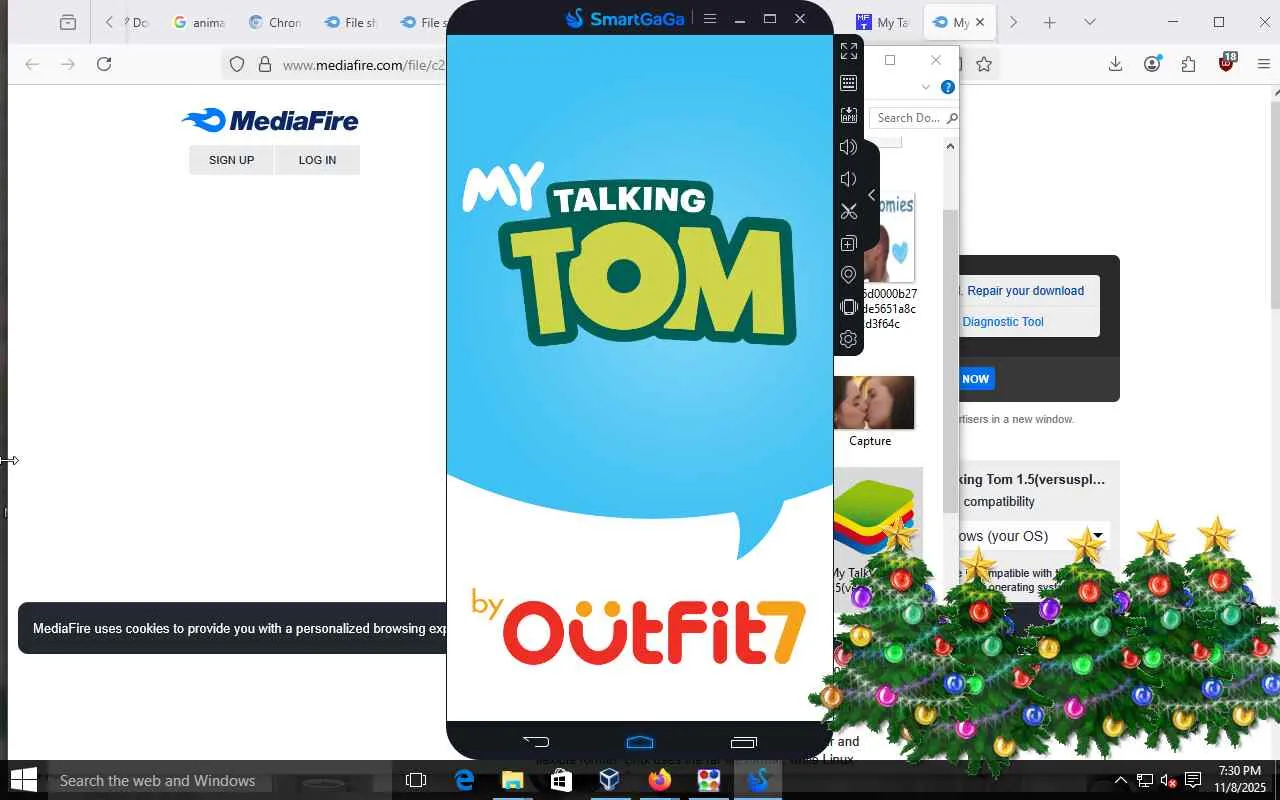This screenshot has height=800, width=1280.
Task: Collapse the SmartGaGa side toolbar arrow
Action: tap(872, 195)
